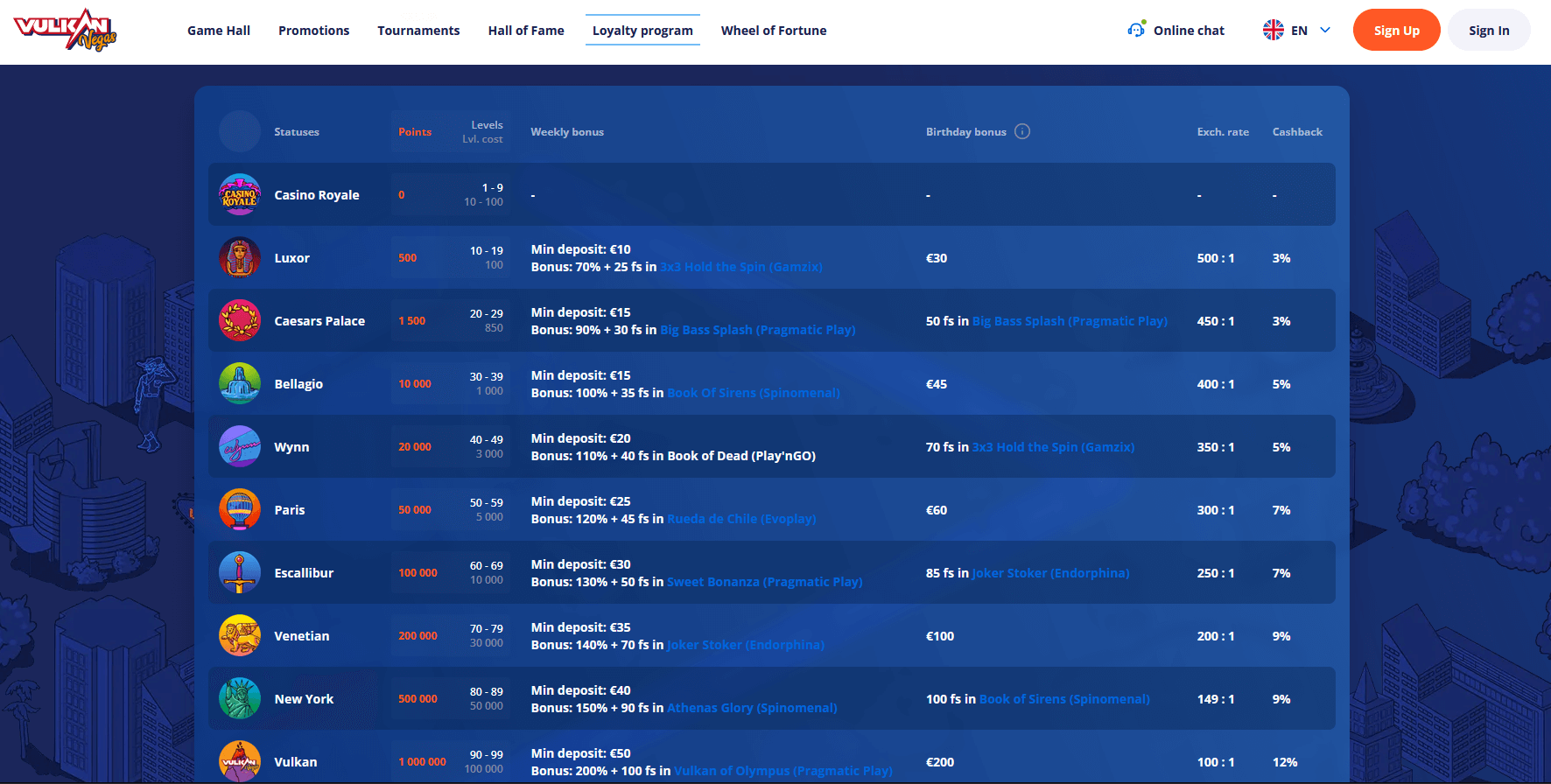This screenshot has width=1551, height=784.
Task: Click the Escallibur sword icon
Action: pos(240,572)
